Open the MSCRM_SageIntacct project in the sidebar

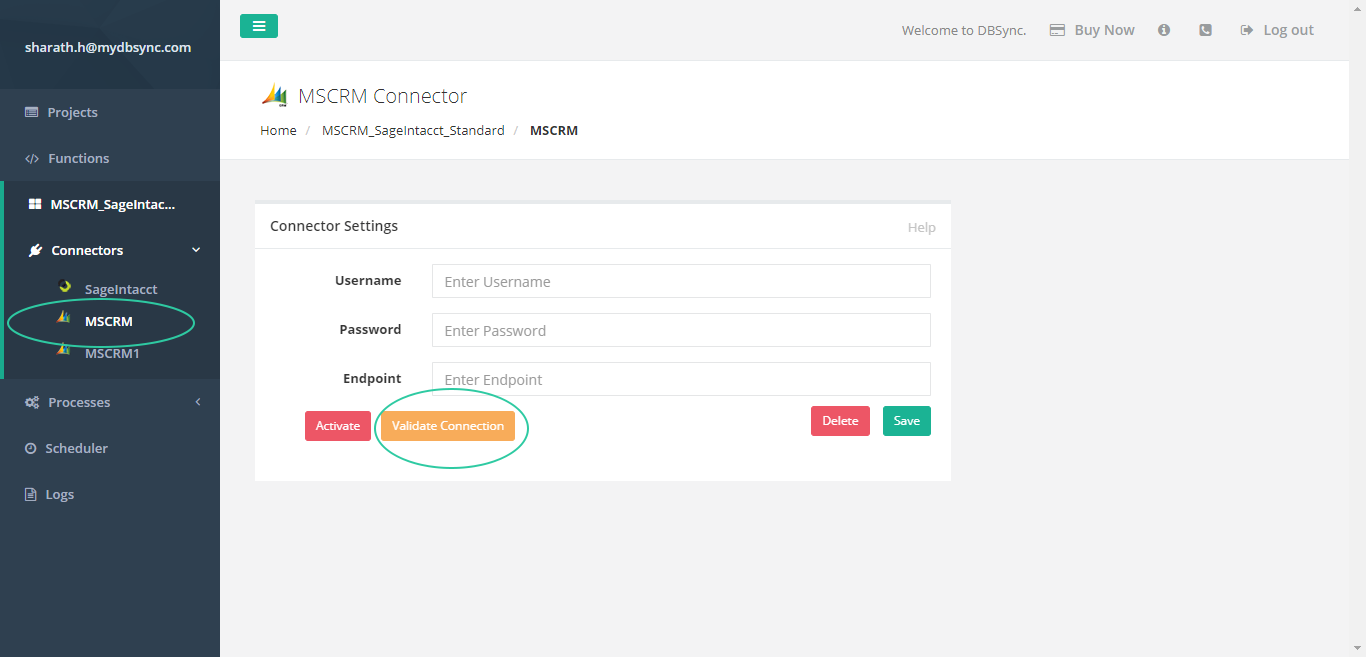tap(112, 204)
